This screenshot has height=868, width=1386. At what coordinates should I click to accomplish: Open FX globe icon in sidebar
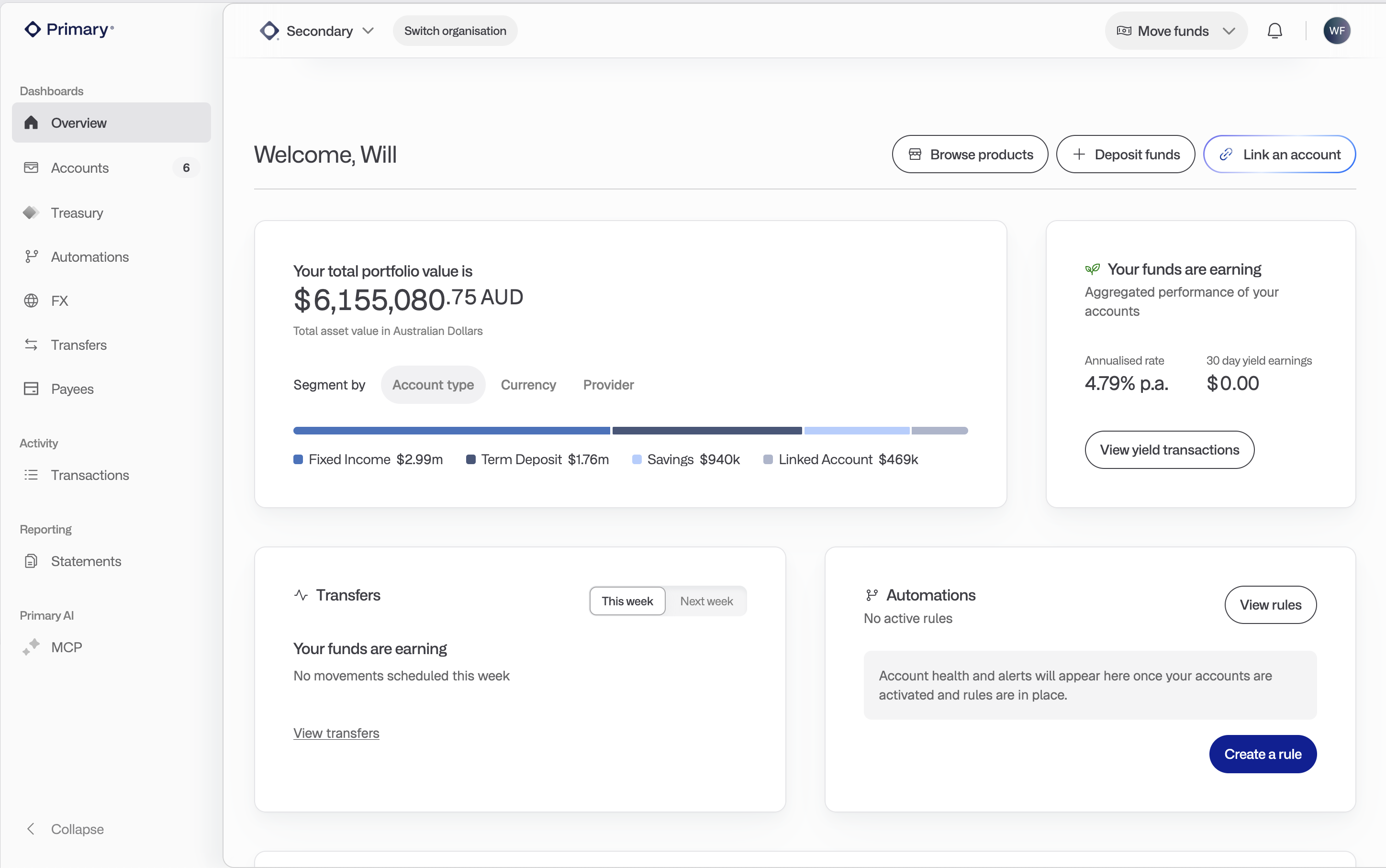click(x=31, y=301)
